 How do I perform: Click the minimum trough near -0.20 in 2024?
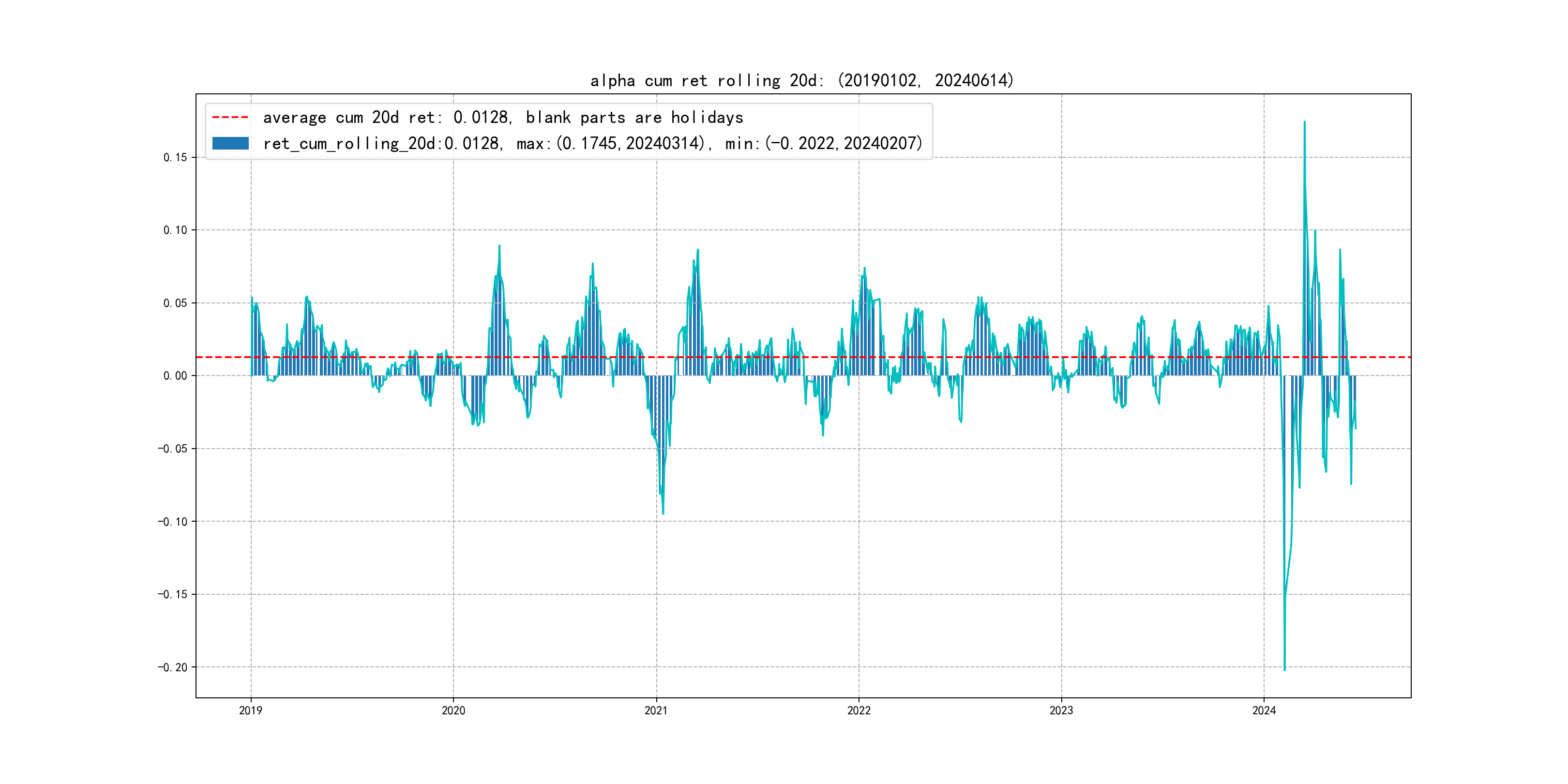(1284, 668)
